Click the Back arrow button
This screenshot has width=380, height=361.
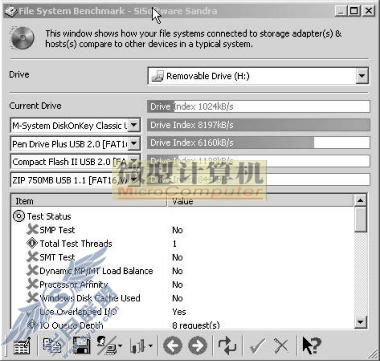(x=172, y=346)
